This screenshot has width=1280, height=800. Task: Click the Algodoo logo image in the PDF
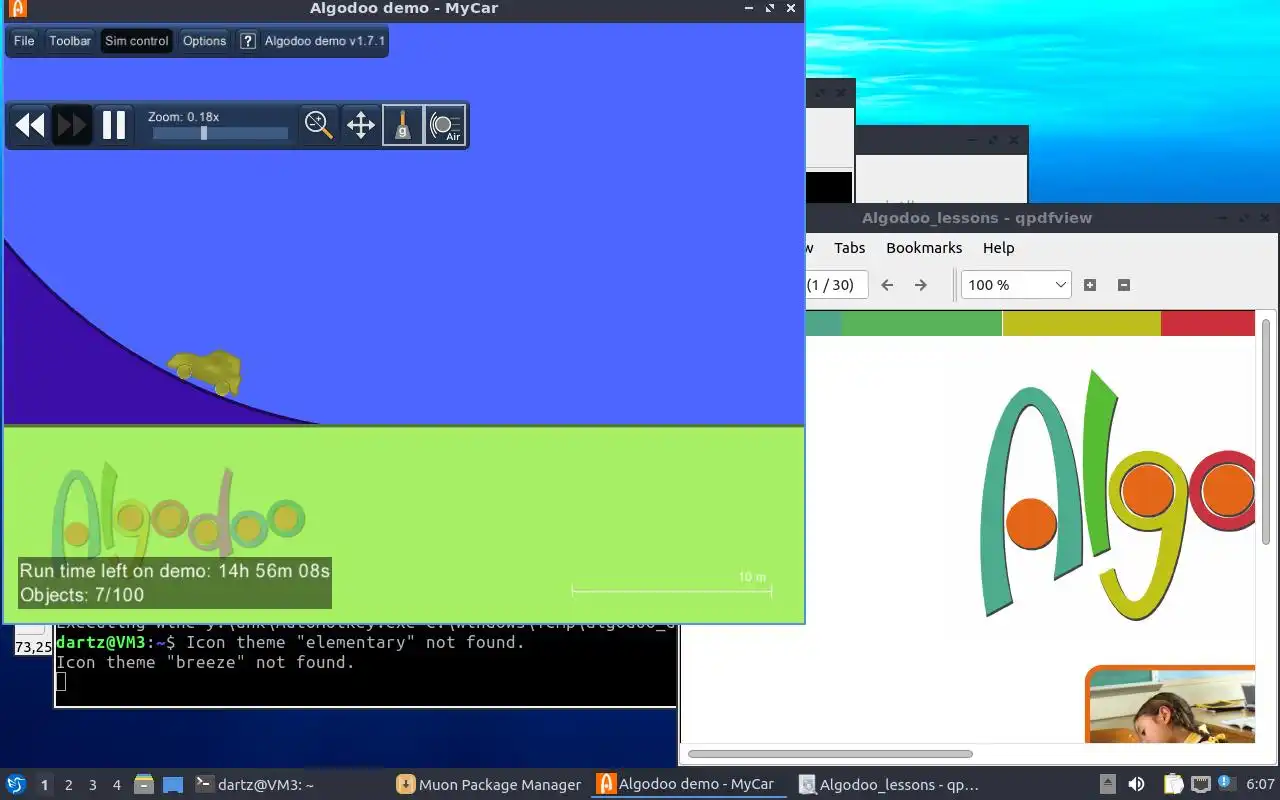tap(1117, 495)
